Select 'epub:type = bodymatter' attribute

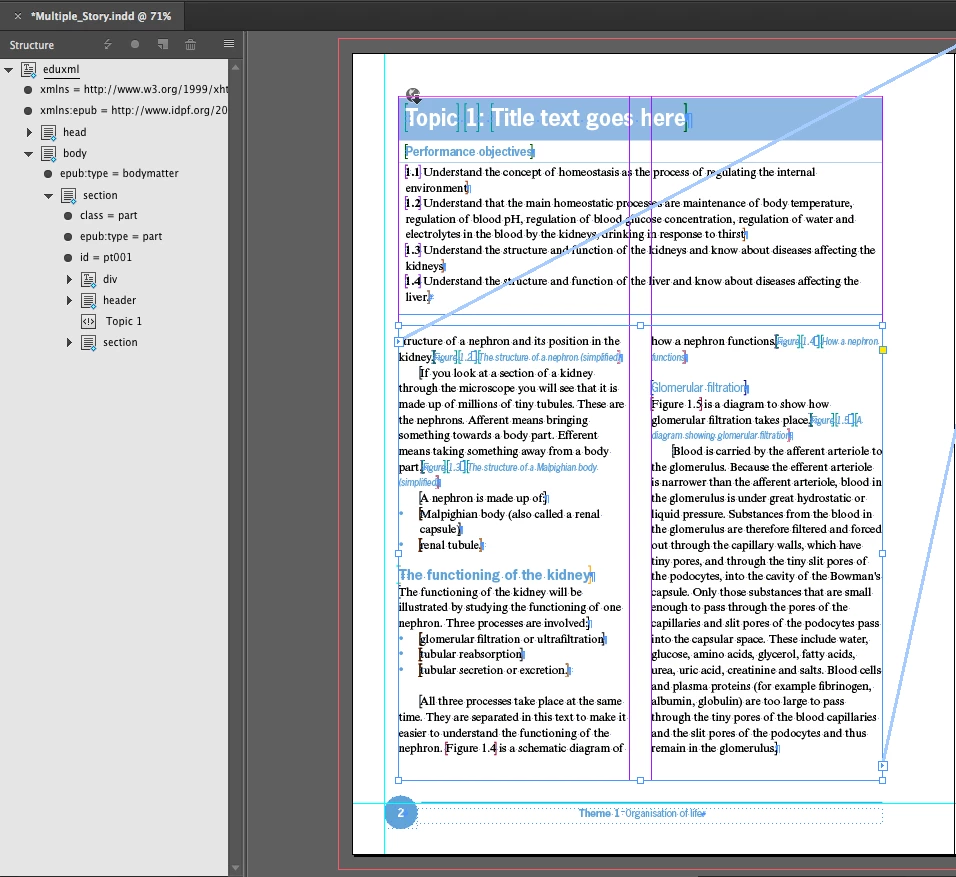pos(119,173)
